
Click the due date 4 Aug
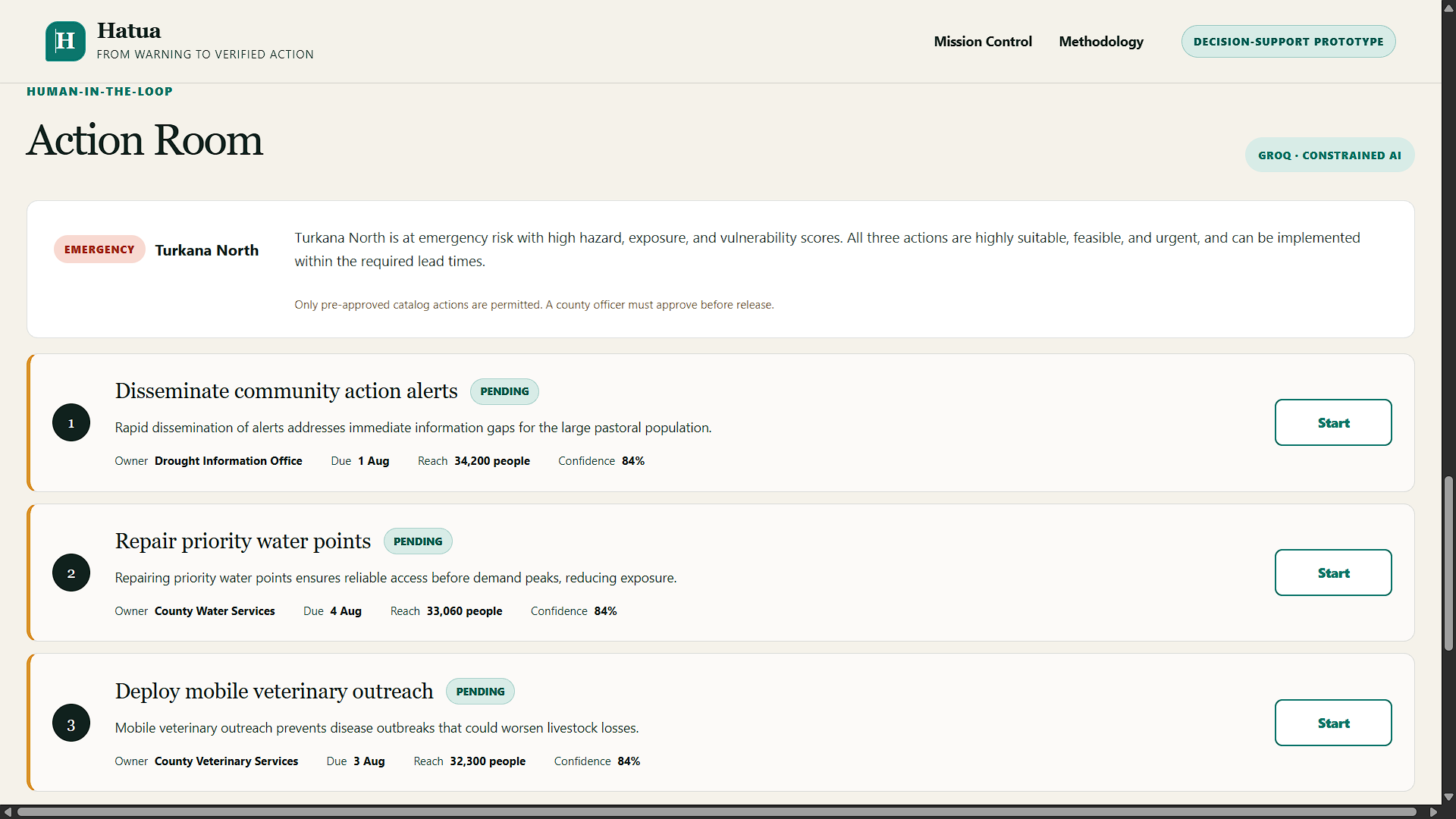point(346,611)
